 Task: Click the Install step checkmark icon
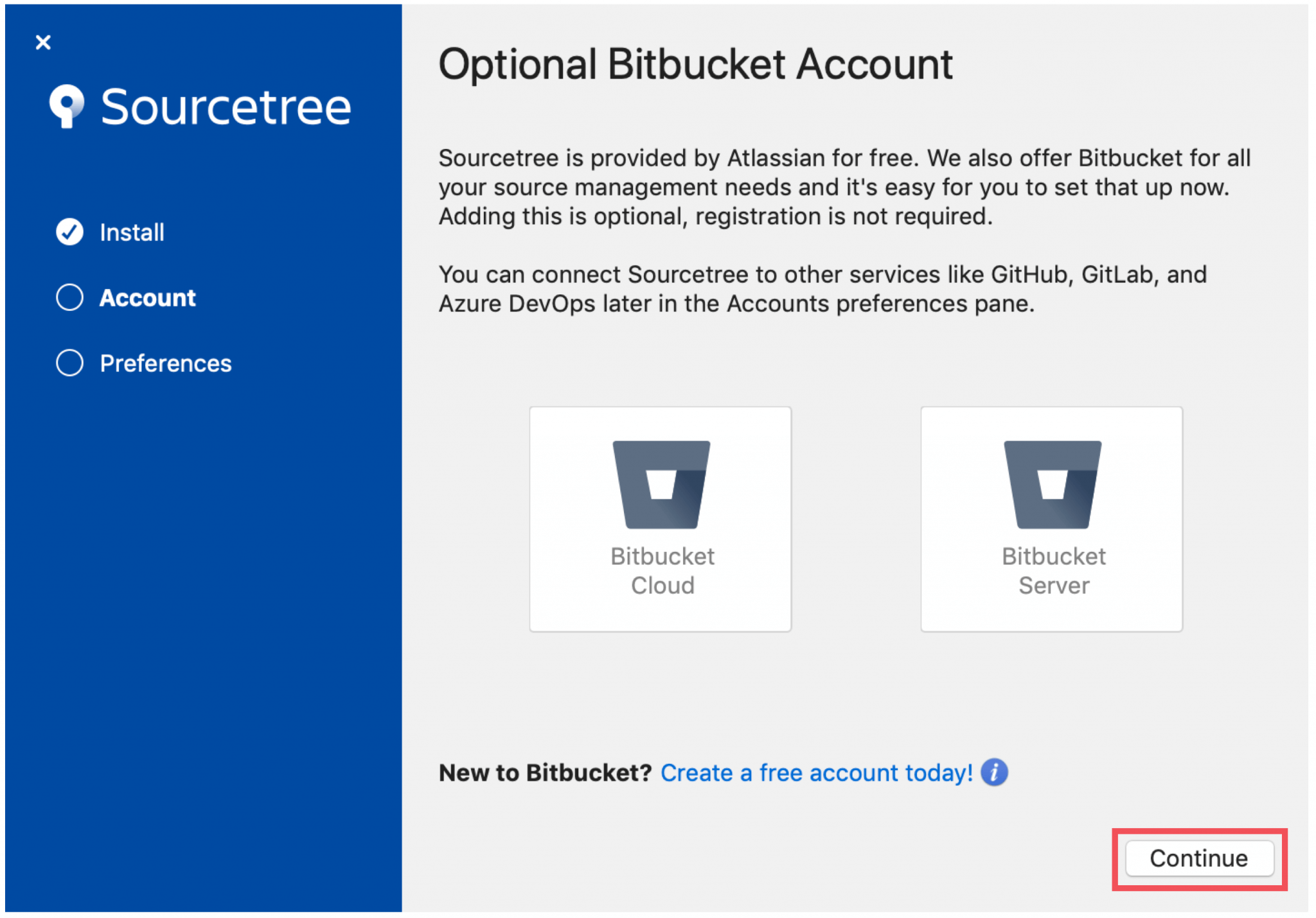(69, 232)
